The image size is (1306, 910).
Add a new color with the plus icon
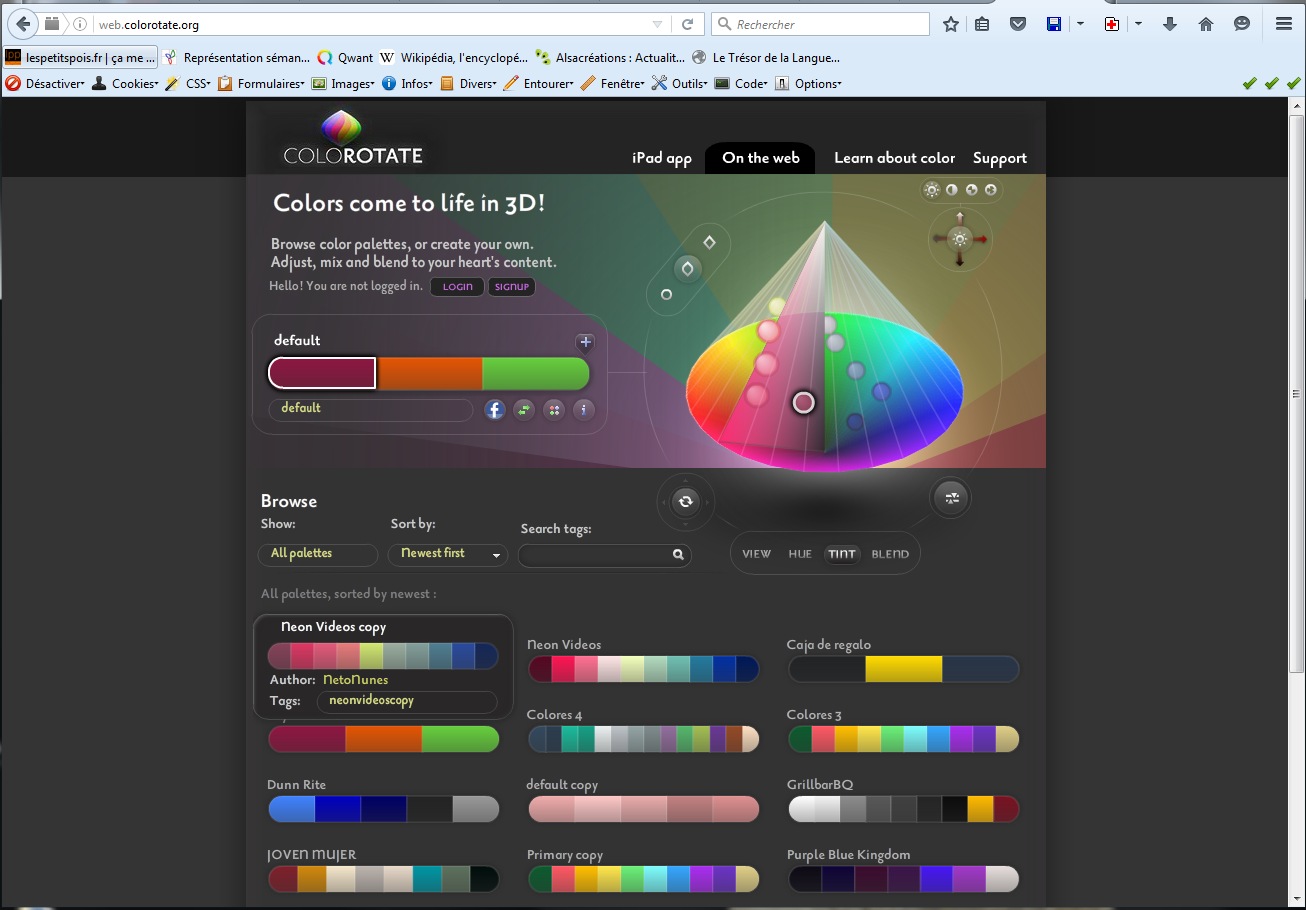[x=586, y=343]
